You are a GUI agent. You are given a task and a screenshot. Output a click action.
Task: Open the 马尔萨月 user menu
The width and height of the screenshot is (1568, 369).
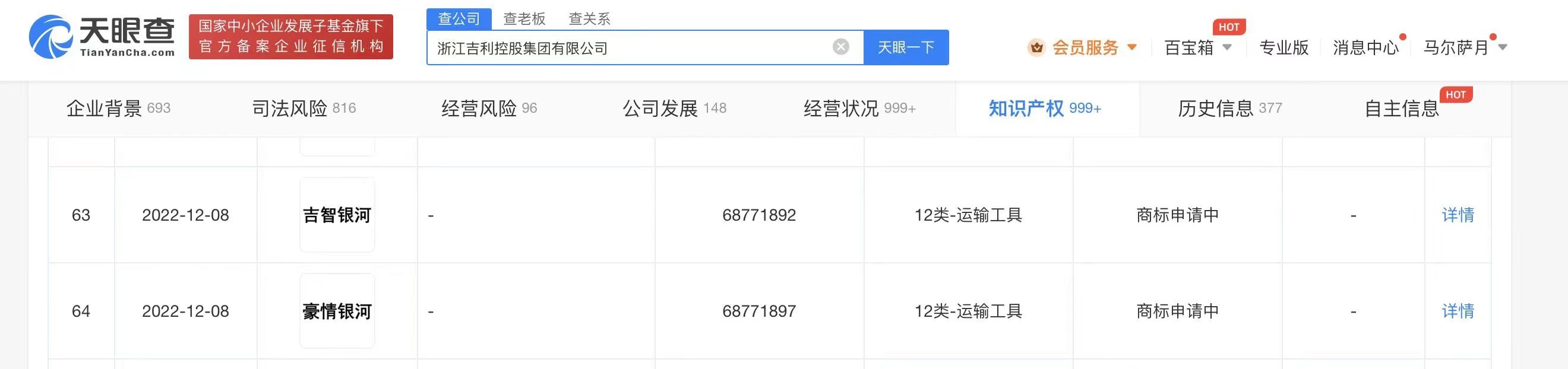click(1465, 47)
